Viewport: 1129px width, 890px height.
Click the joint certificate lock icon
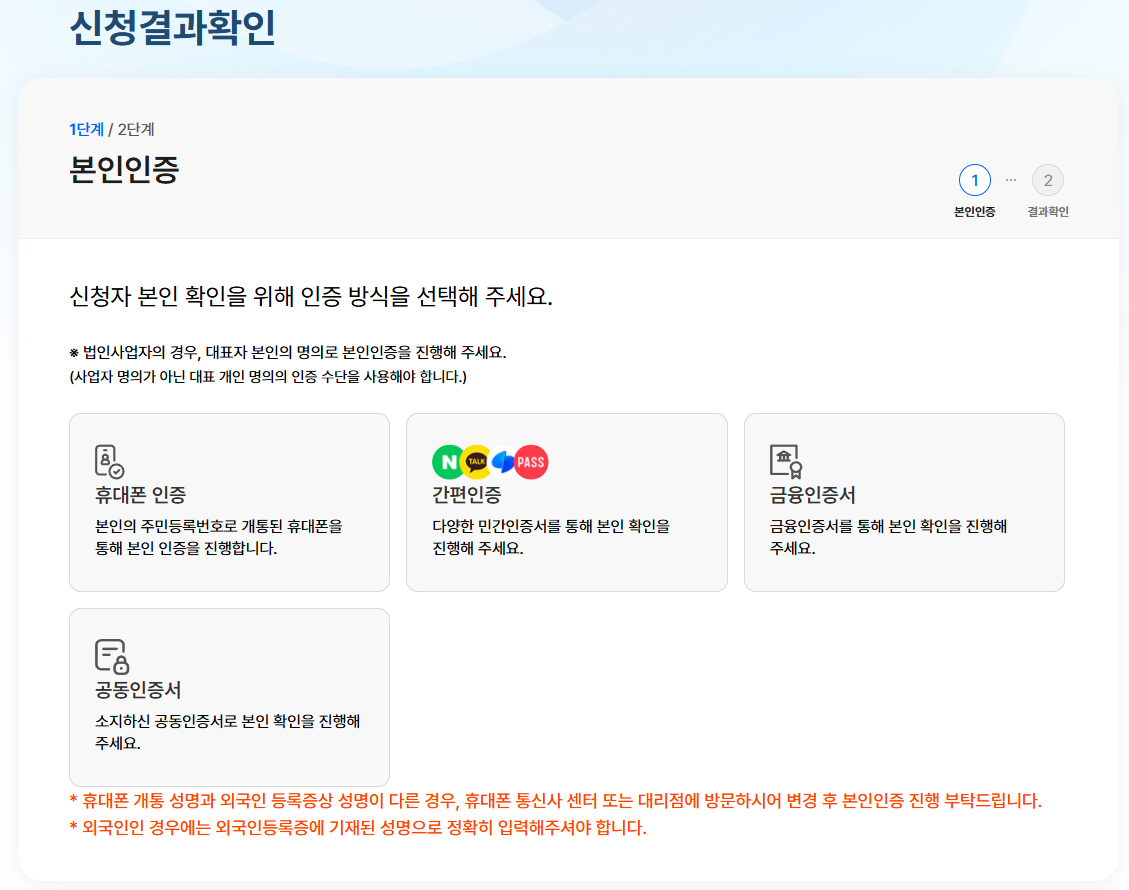click(112, 657)
